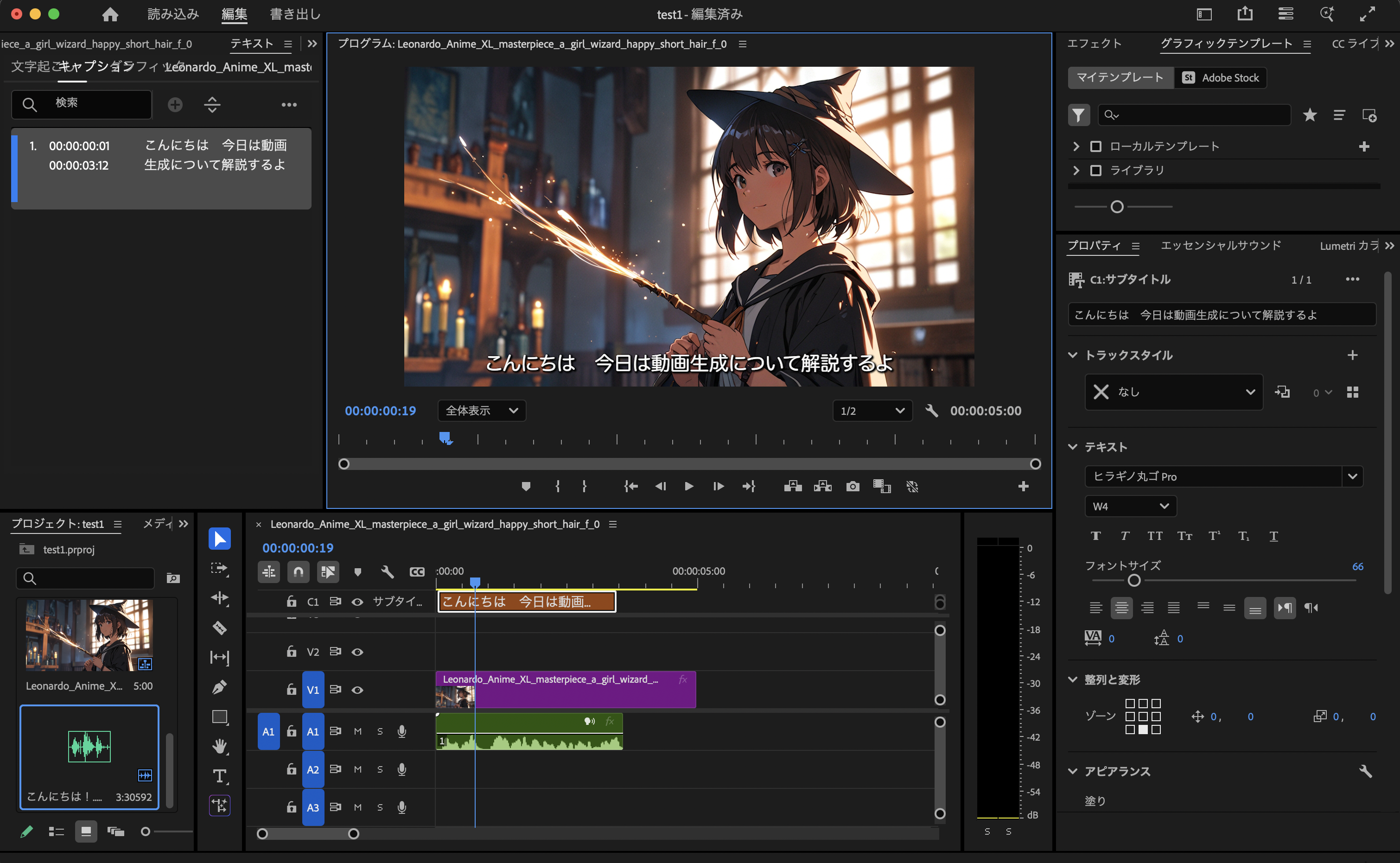Click Mark In bracket in program monitor
The height and width of the screenshot is (863, 1400).
(x=558, y=486)
